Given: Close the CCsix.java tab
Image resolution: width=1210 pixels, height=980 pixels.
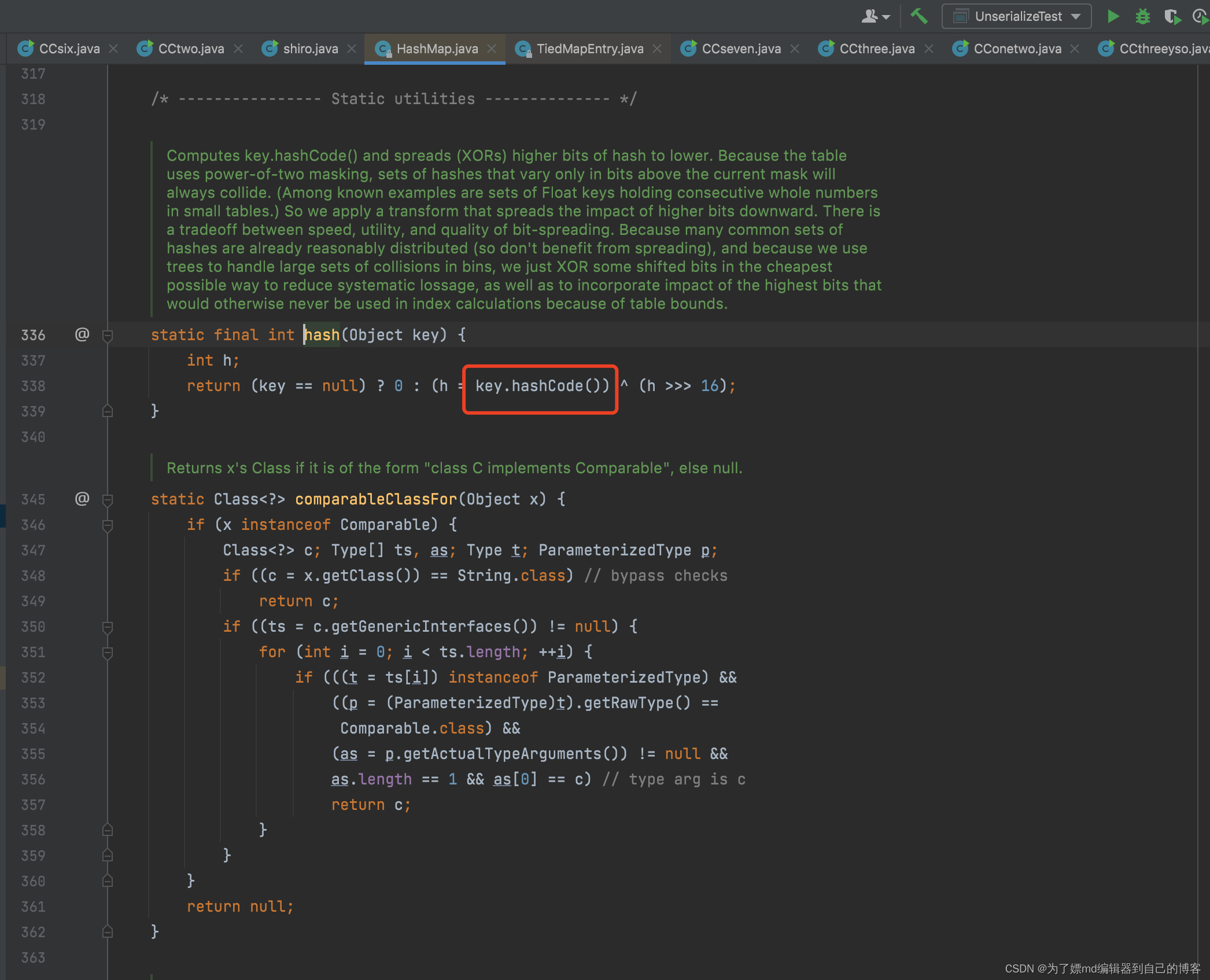Looking at the screenshot, I should (x=113, y=49).
